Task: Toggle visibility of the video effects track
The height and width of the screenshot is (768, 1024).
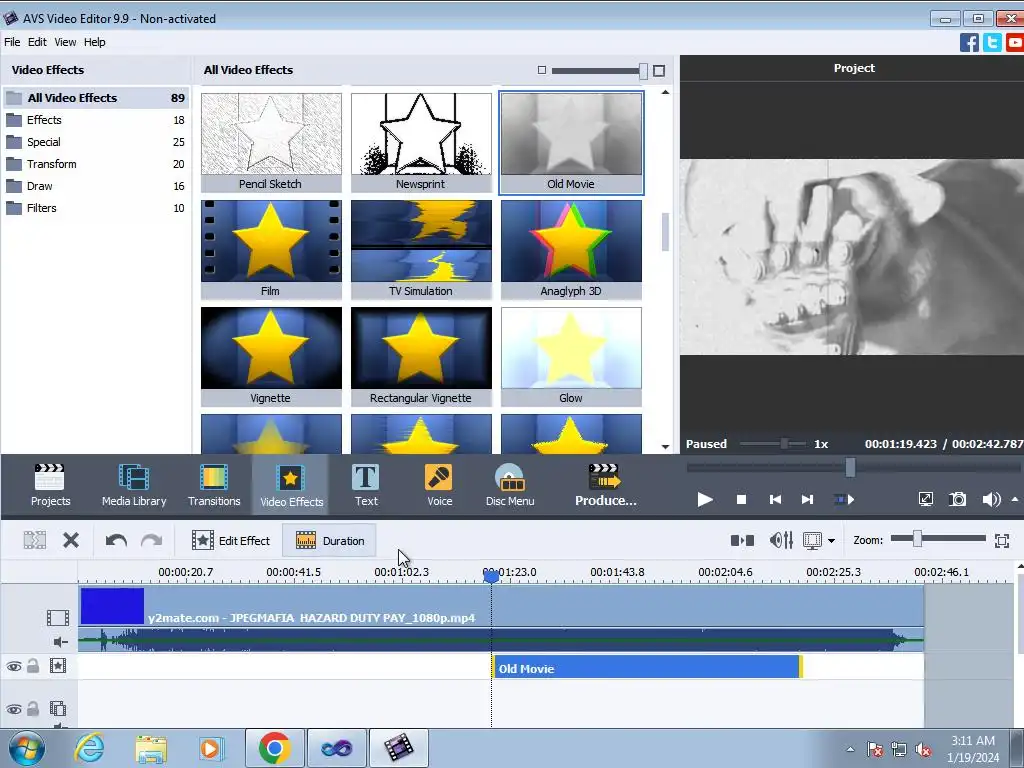Action: (14, 666)
